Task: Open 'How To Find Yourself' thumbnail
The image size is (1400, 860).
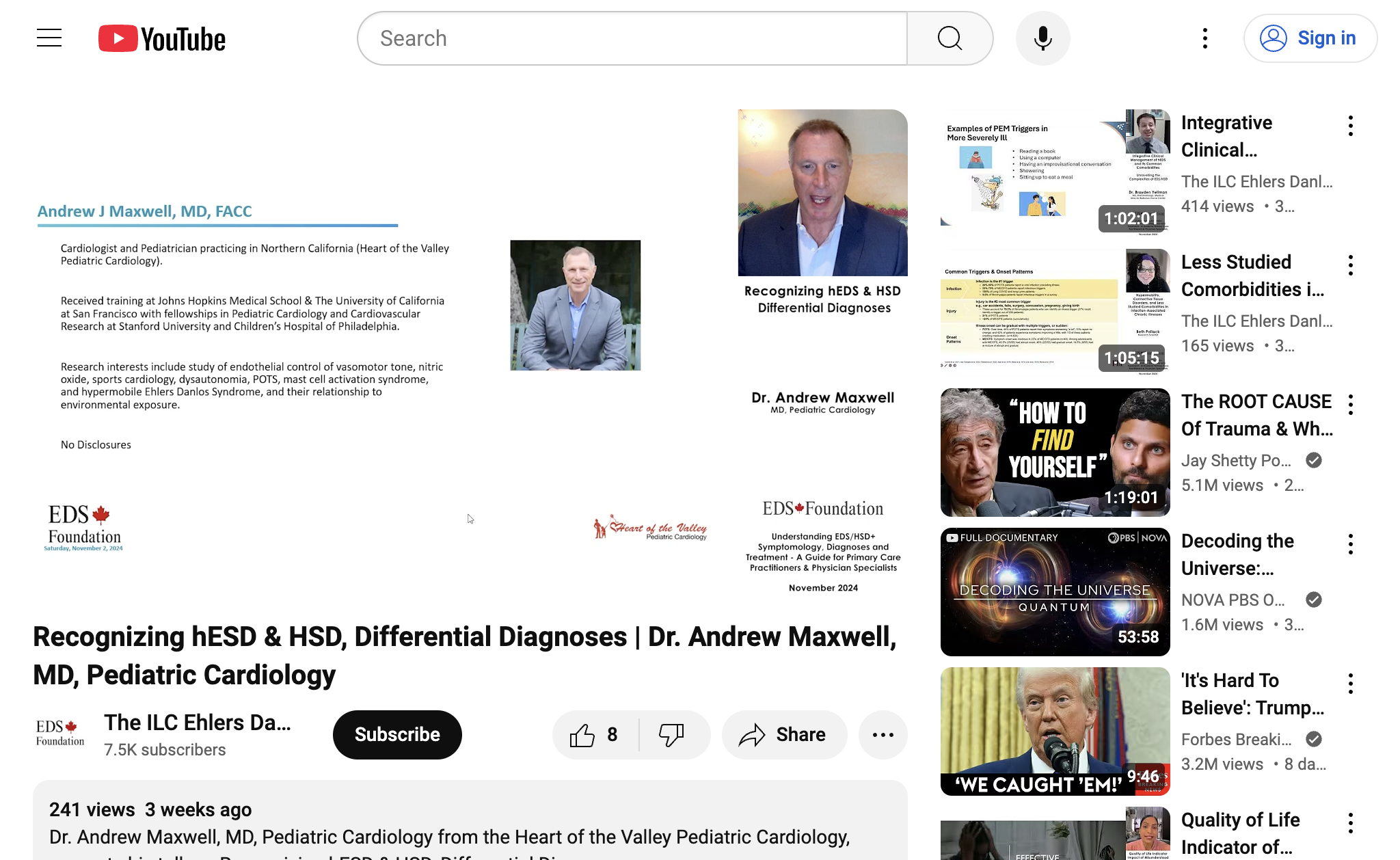Action: coord(1055,452)
